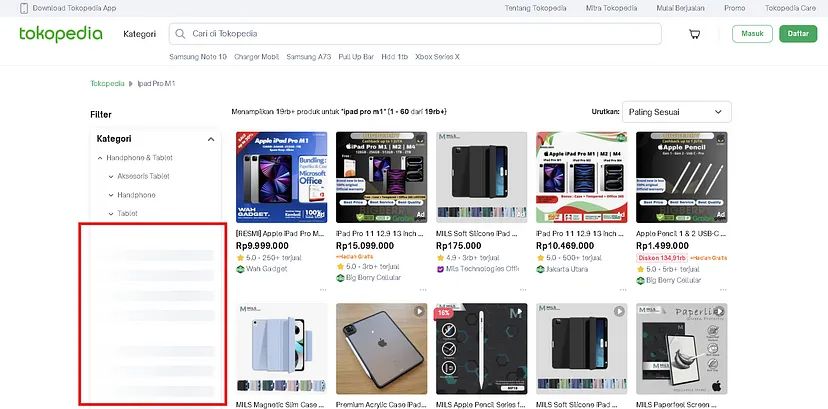
Task: Play video on second-row MILS Soft Silicone thumbnail
Action: click(x=619, y=311)
